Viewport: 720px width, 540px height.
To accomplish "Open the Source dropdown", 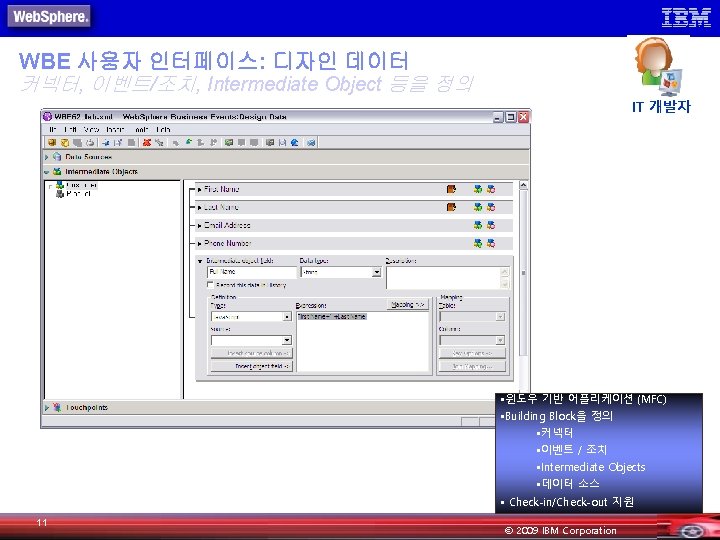I will [287, 340].
